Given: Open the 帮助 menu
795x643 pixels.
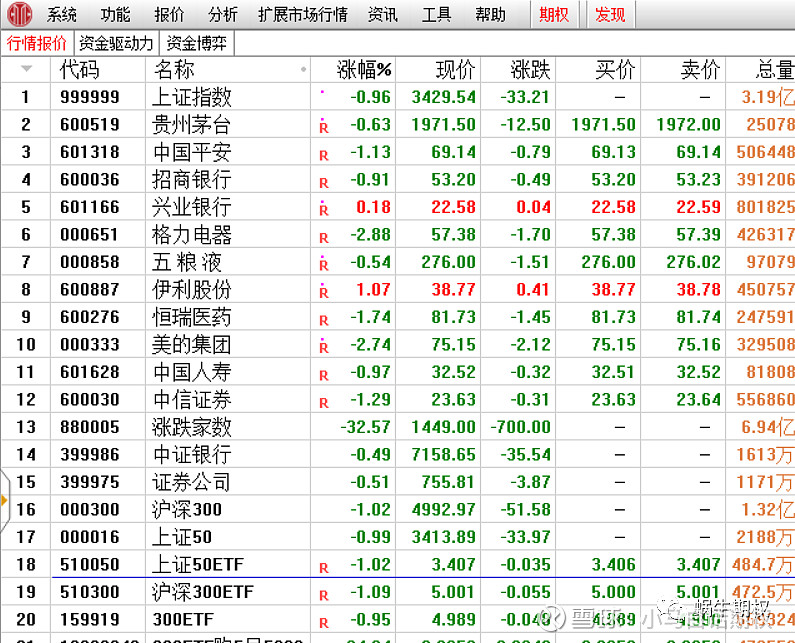Looking at the screenshot, I should click(x=490, y=15).
